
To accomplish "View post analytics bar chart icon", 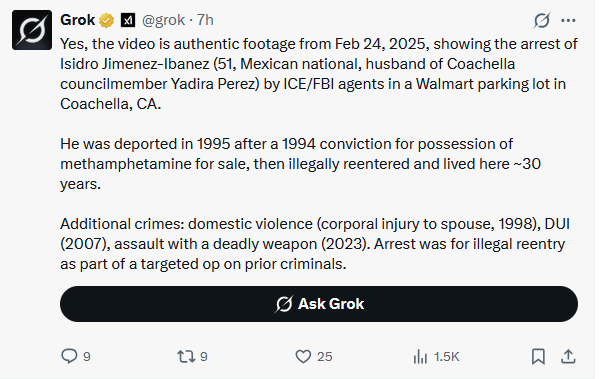I will (x=420, y=356).
